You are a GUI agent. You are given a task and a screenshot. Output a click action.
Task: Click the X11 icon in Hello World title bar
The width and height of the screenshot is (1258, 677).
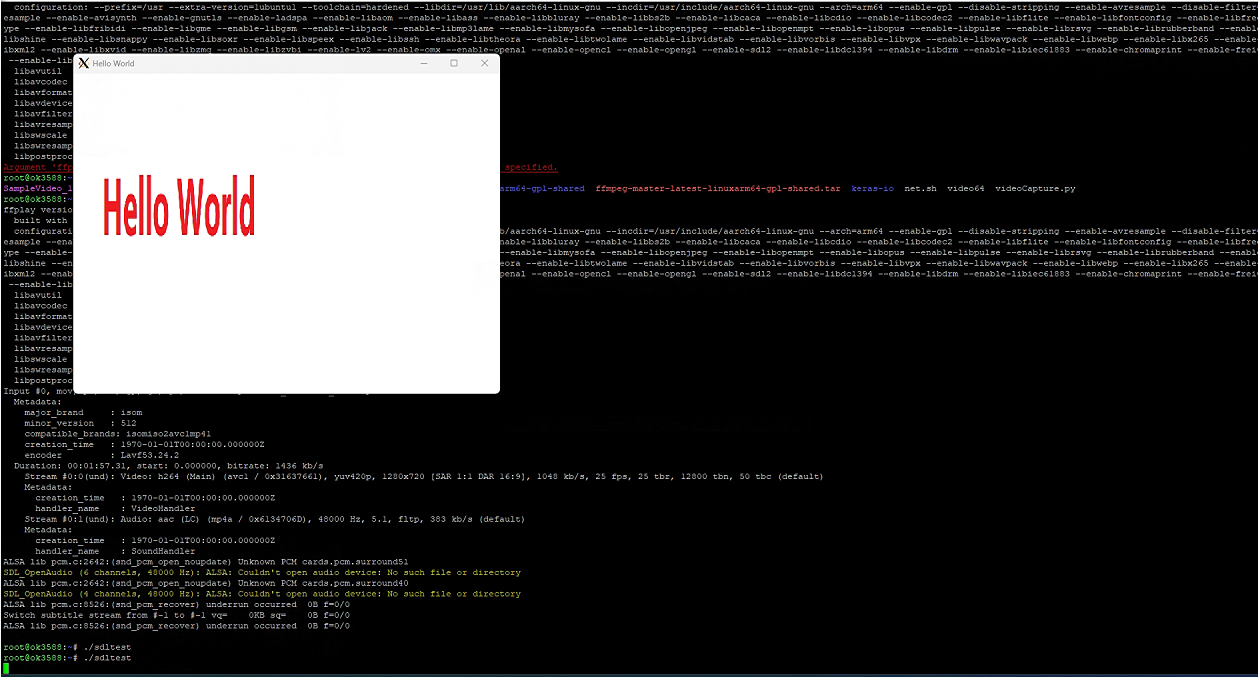click(x=84, y=63)
